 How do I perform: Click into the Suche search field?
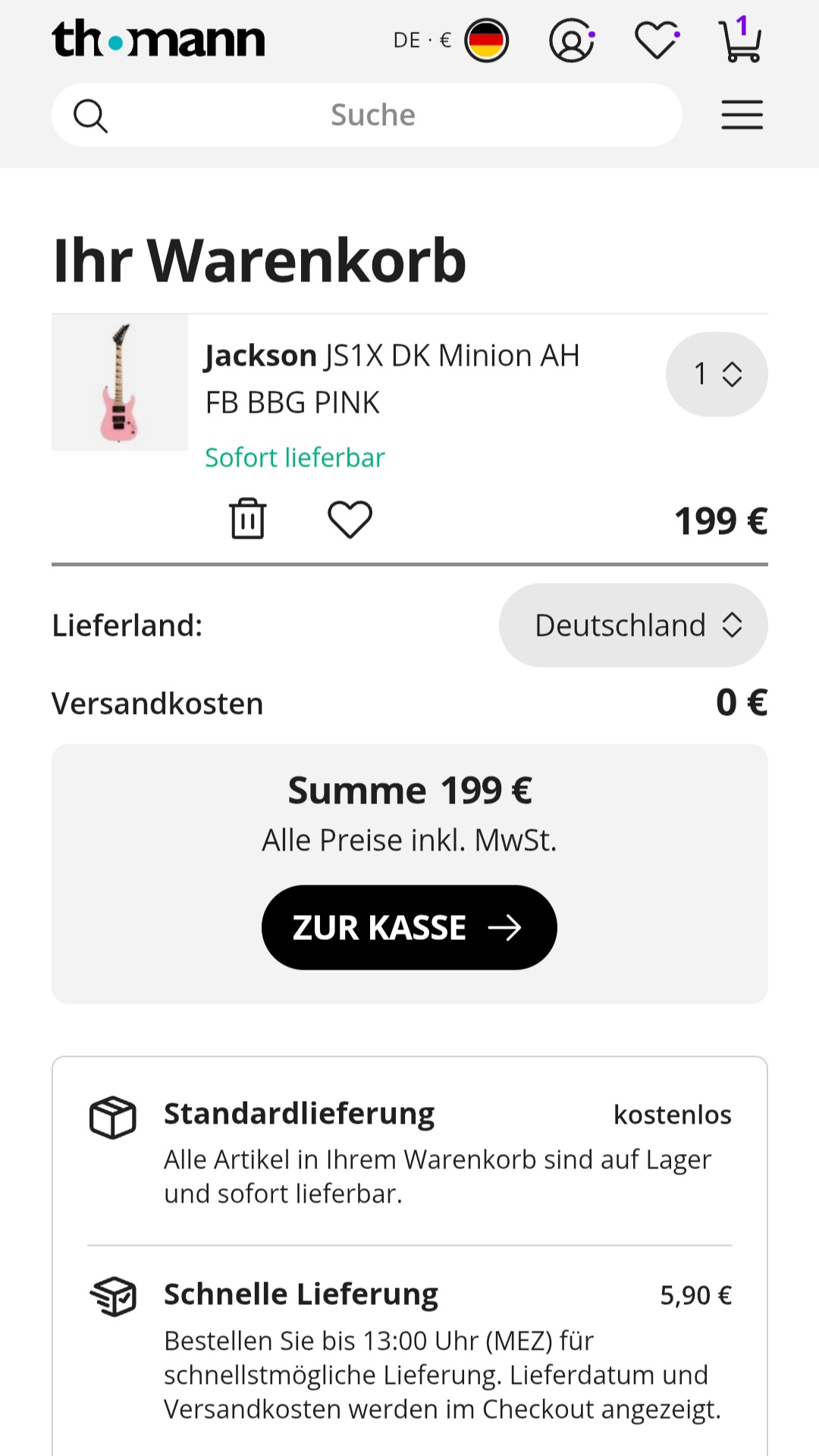[x=373, y=115]
